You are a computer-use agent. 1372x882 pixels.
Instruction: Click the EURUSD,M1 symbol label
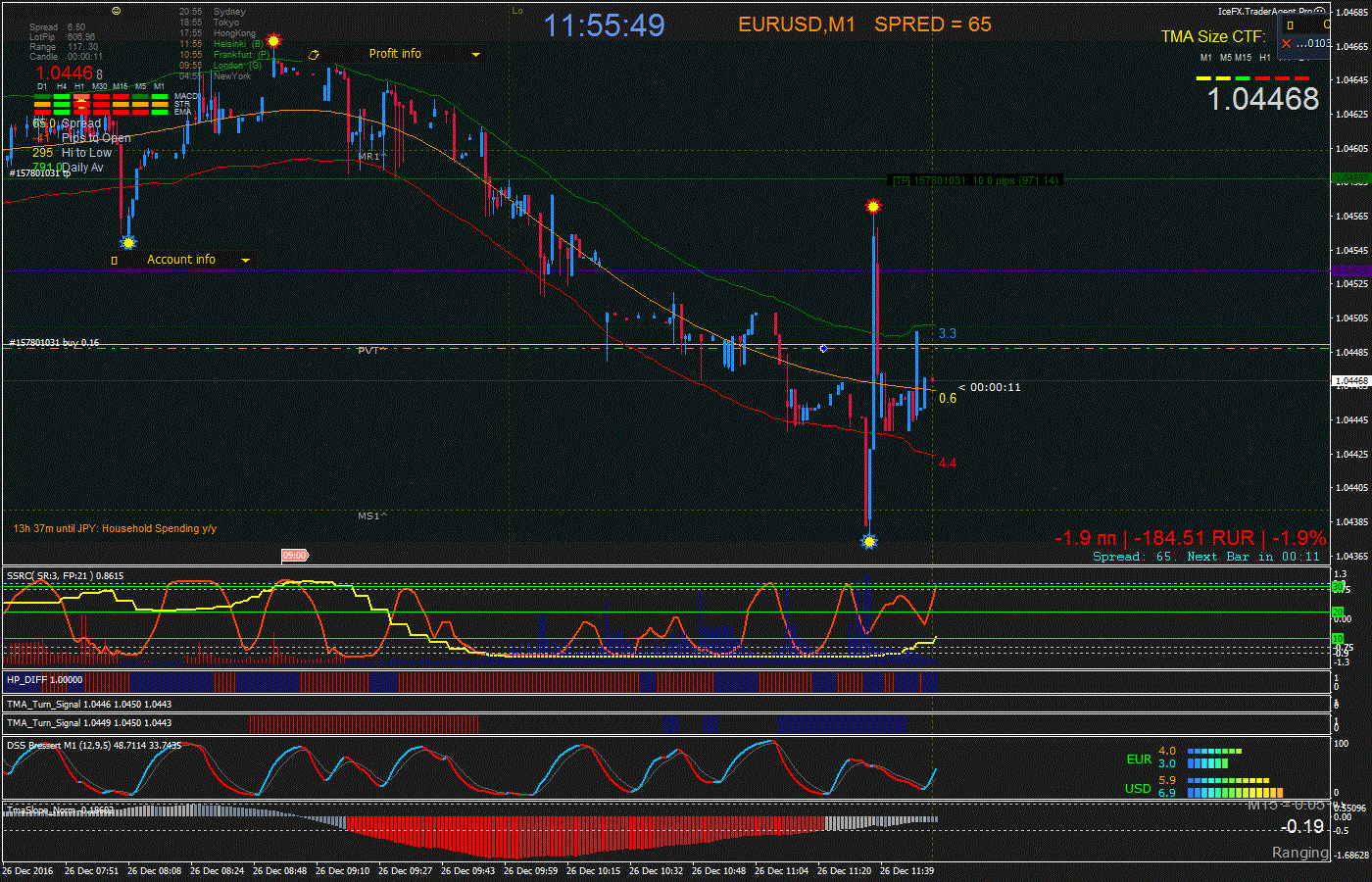pos(797,24)
